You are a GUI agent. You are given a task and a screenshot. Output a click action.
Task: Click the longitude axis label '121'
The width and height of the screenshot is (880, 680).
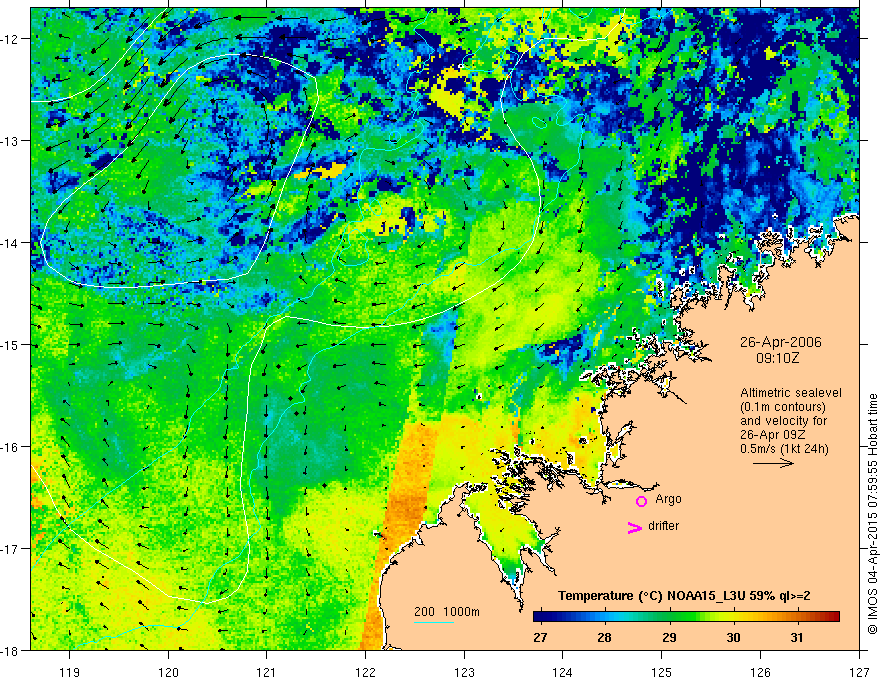267,672
